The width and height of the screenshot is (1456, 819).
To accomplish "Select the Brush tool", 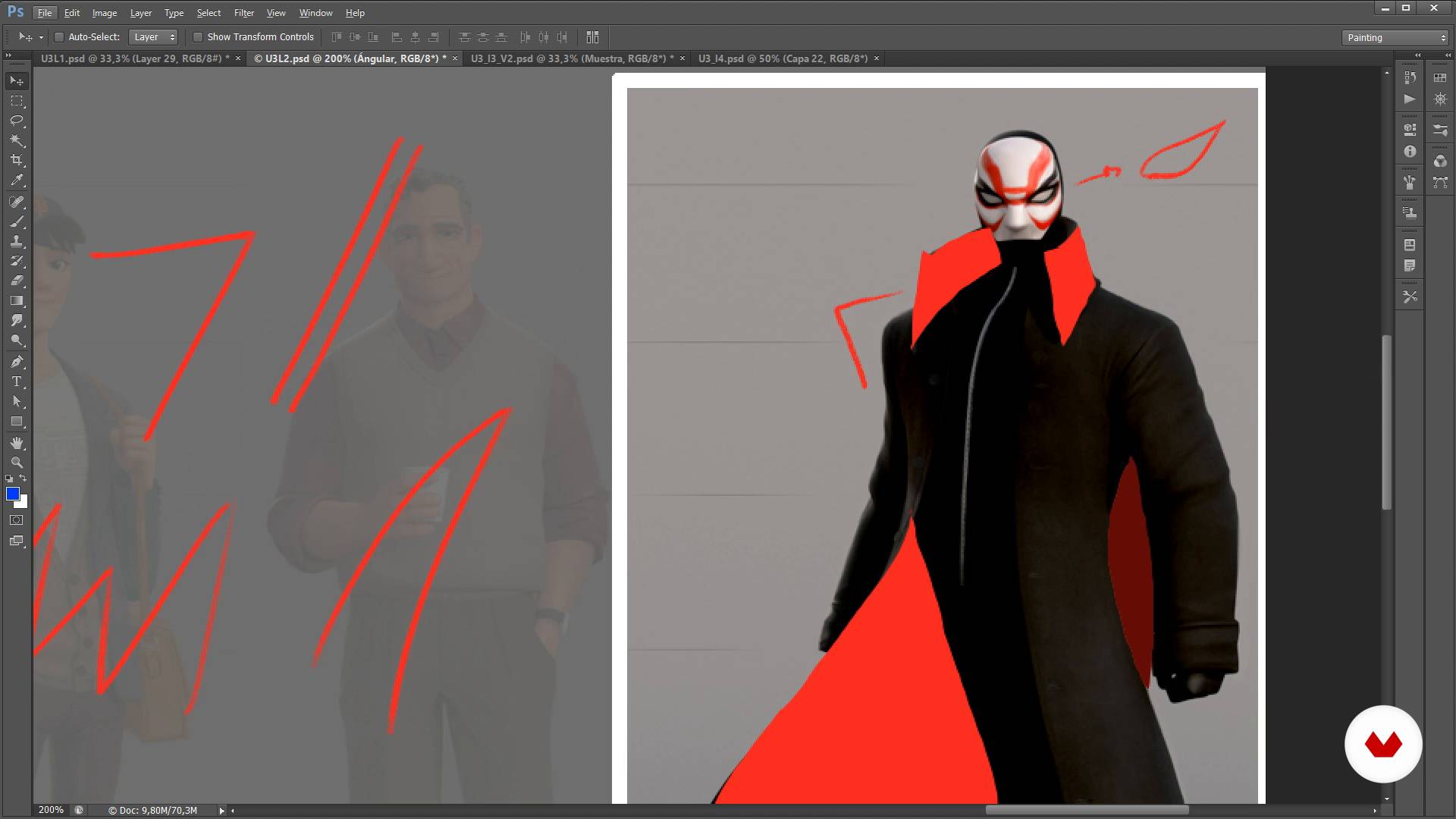I will tap(17, 221).
